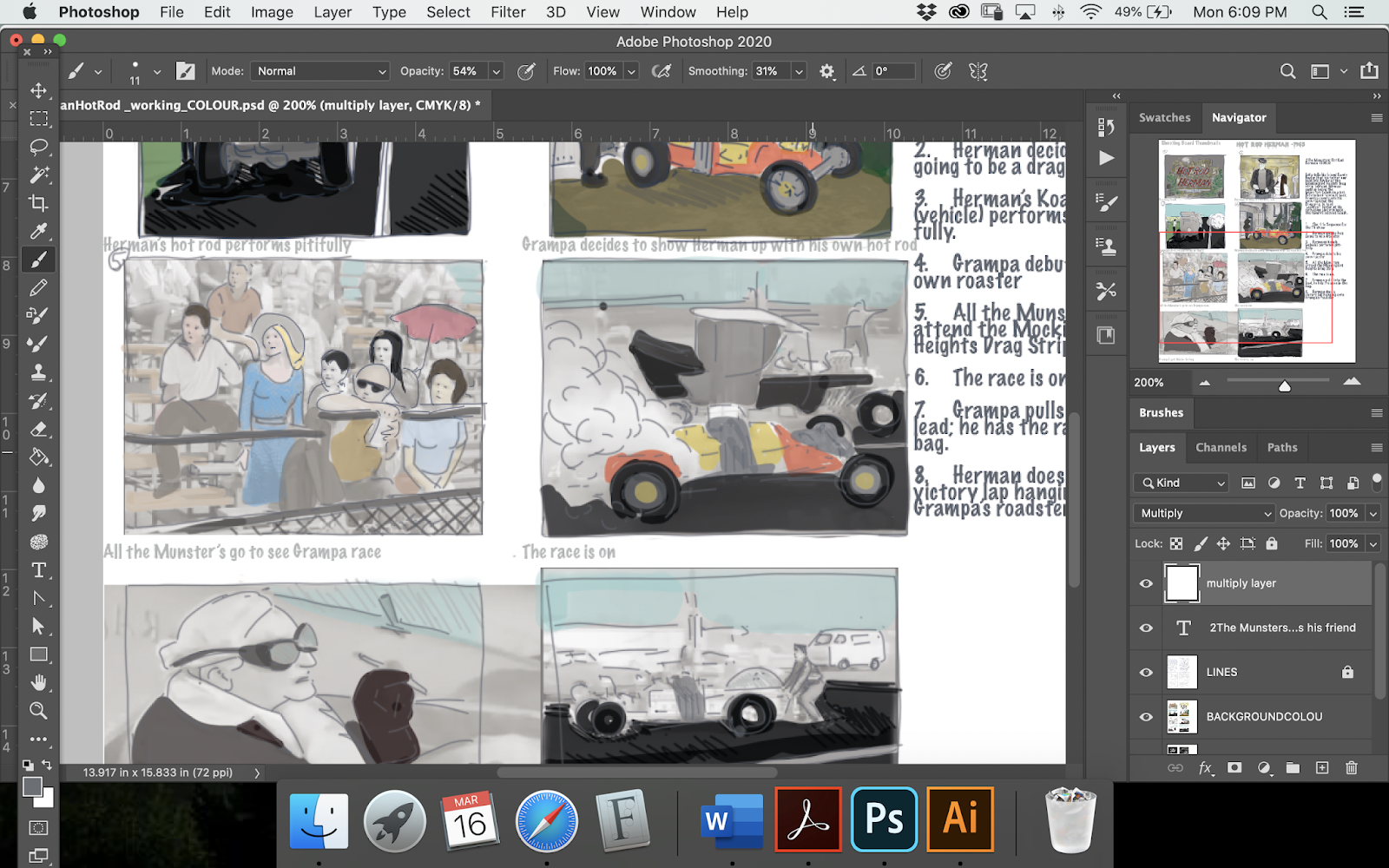The width and height of the screenshot is (1389, 868).
Task: Toggle lock transparent pixels
Action: click(1176, 543)
